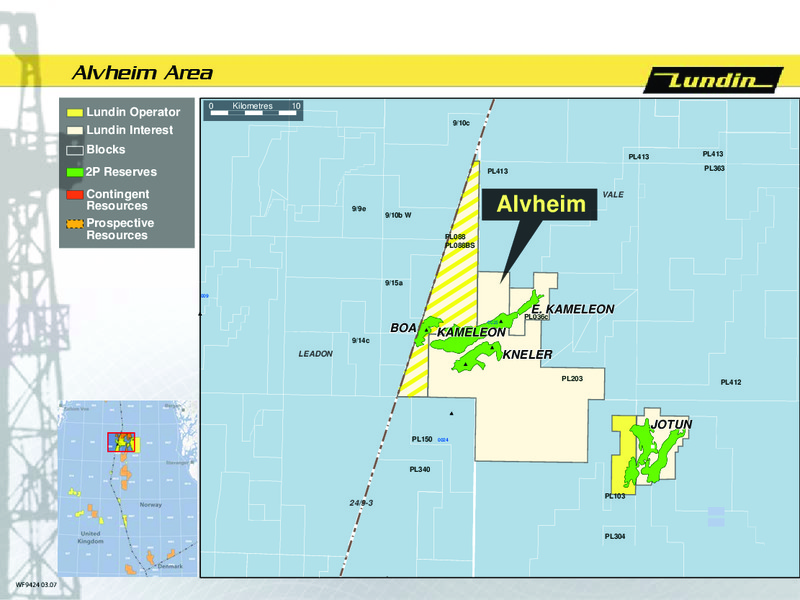This screenshot has width=800, height=600.
Task: Click the red rectangle on the inset map
Action: coord(121,442)
